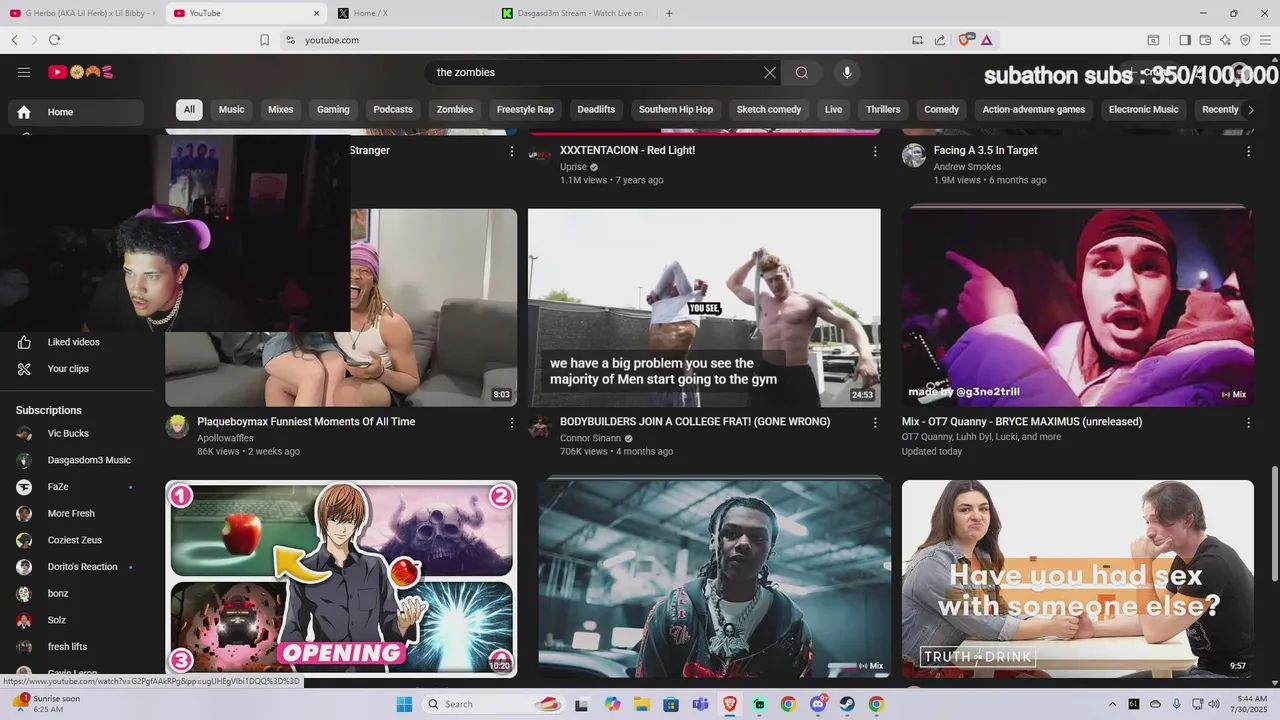The image size is (1280, 720).
Task: Open the Brave Wallet icon
Action: [1205, 40]
